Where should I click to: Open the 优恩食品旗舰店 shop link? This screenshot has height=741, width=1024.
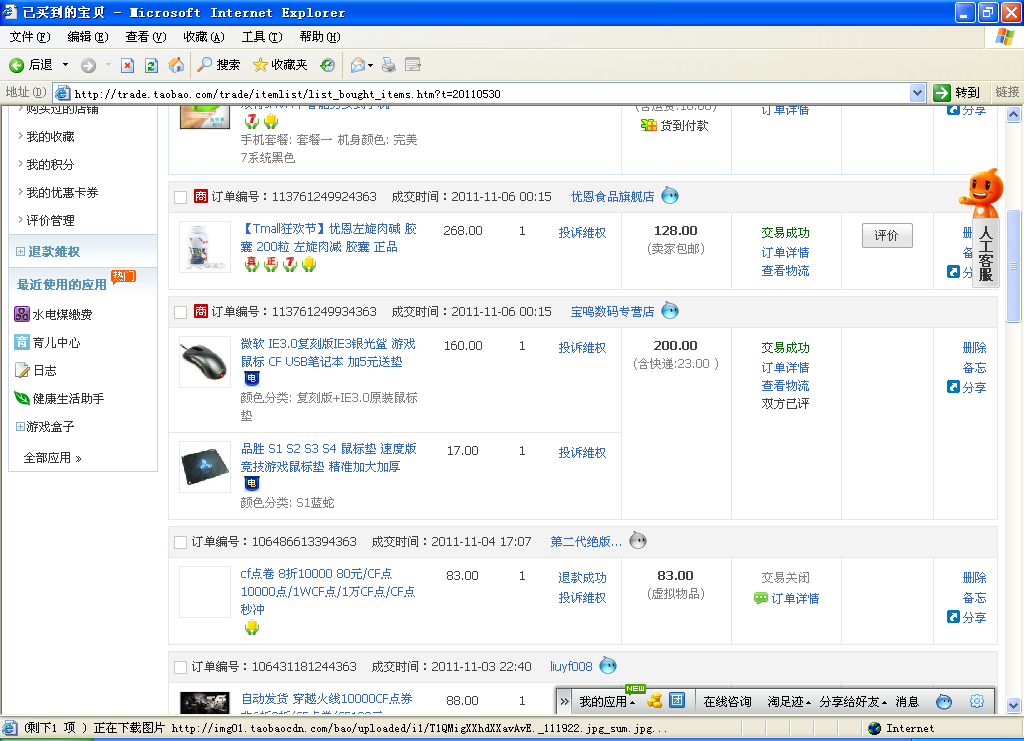(x=613, y=197)
